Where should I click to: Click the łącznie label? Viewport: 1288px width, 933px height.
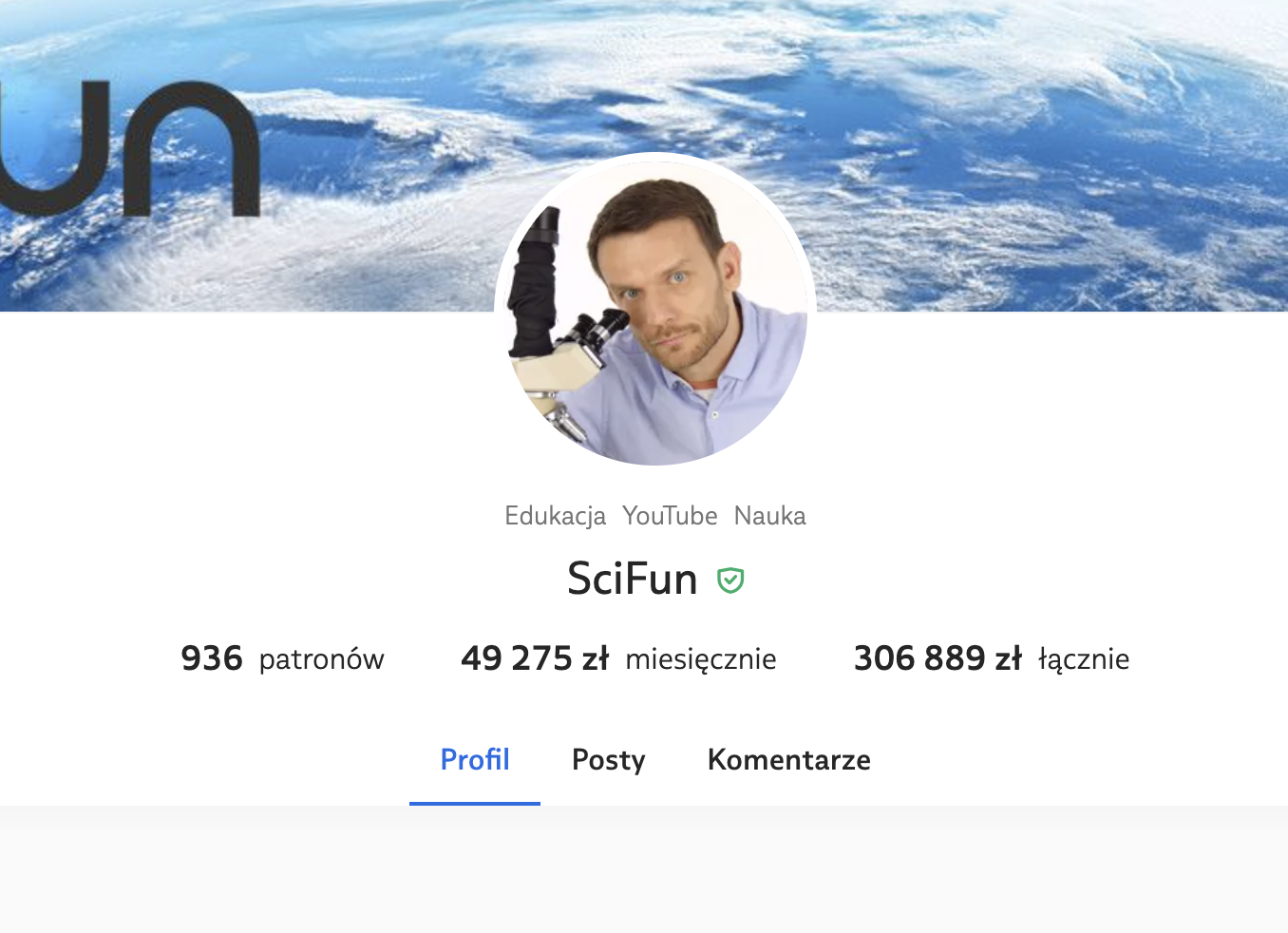[1084, 659]
